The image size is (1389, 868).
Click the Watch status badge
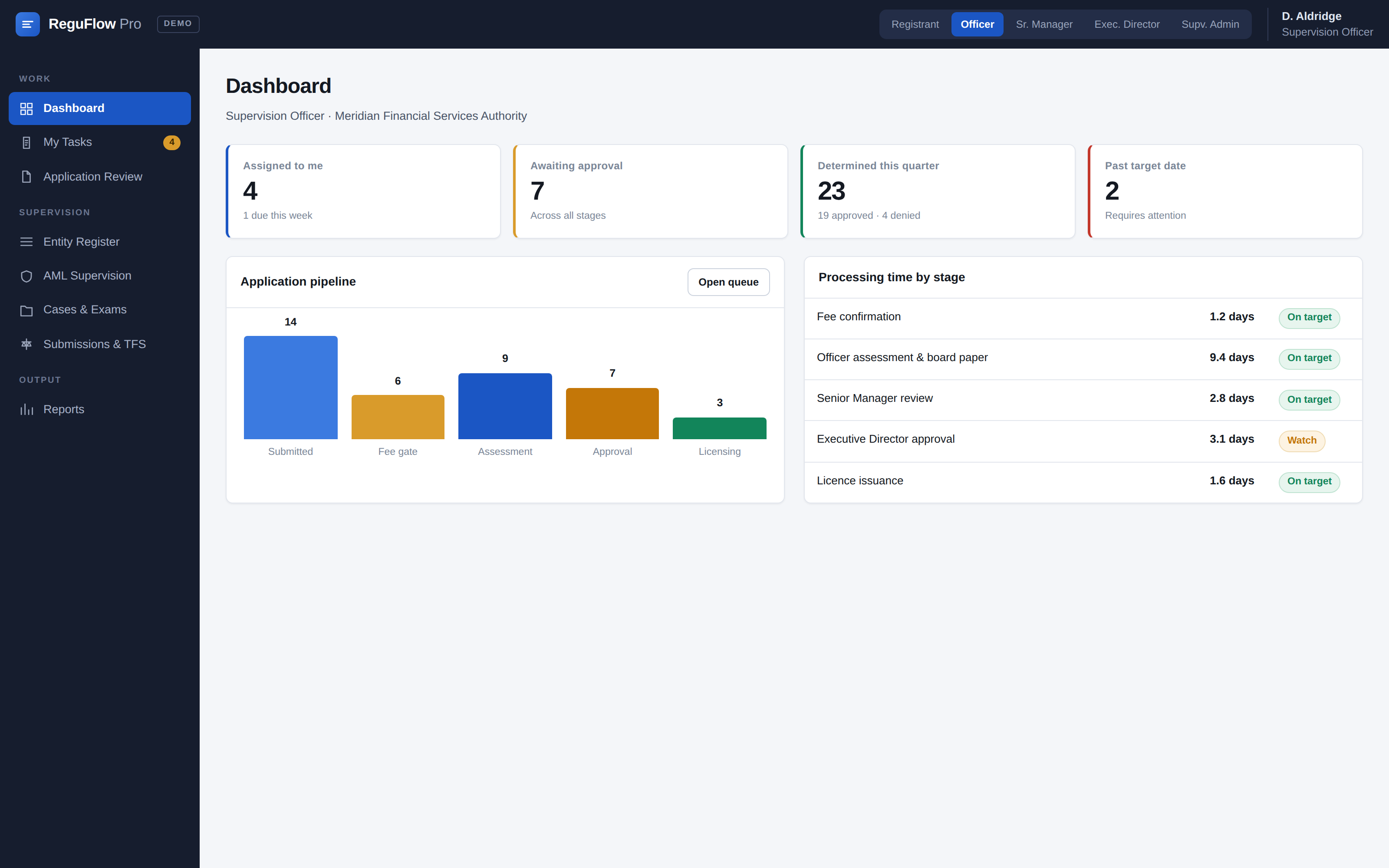(1302, 441)
